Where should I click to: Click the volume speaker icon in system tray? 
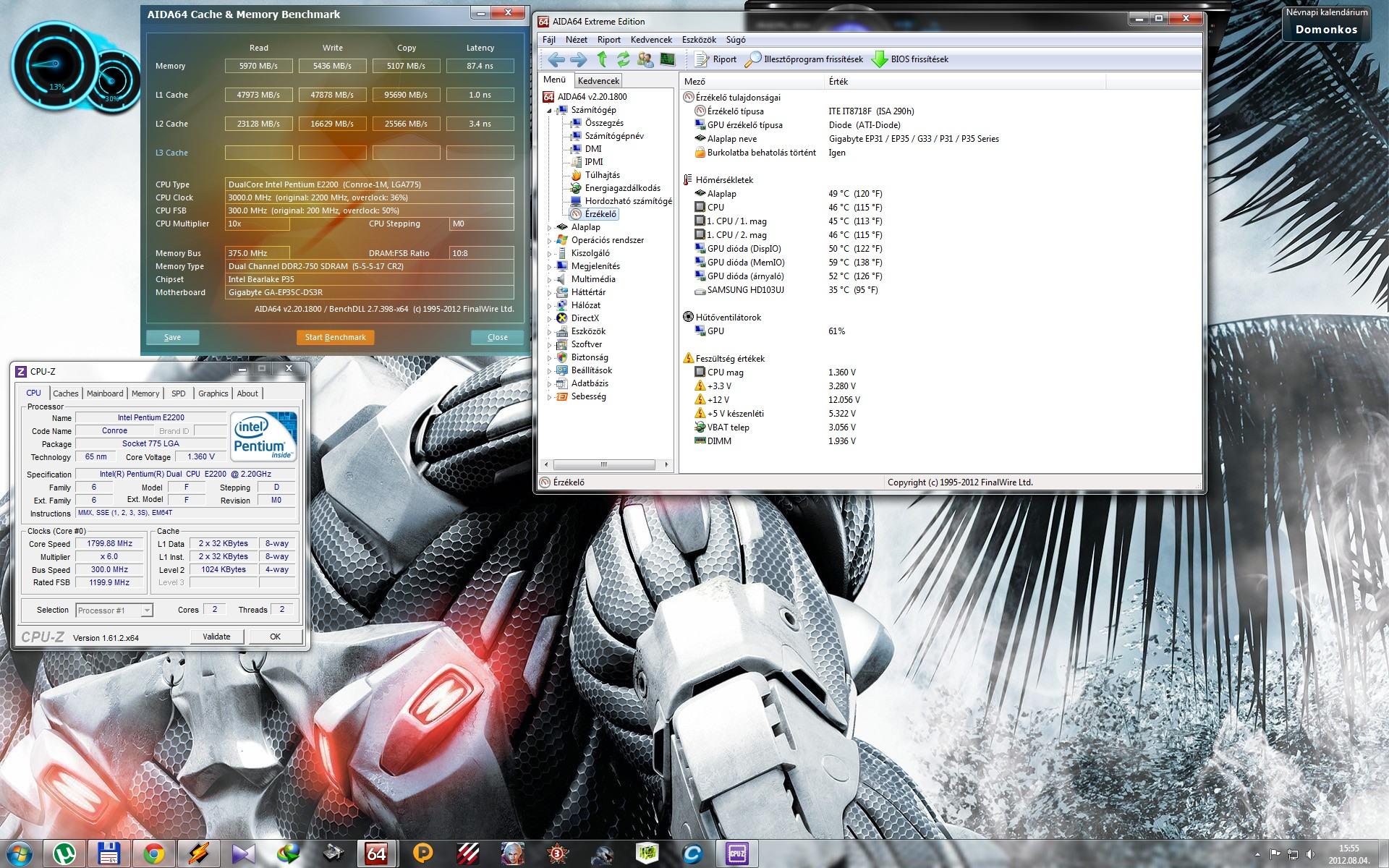pyautogui.click(x=1309, y=854)
